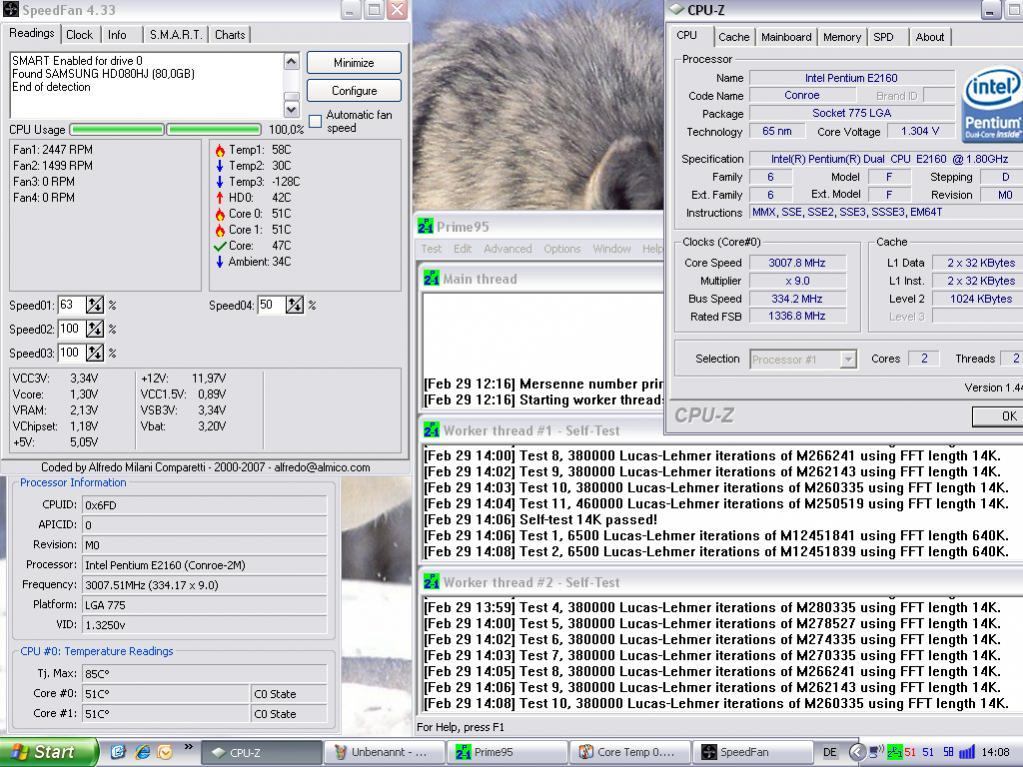Click the Prime95 window title icon
Viewport: 1023px width, 767px height.
coord(425,226)
